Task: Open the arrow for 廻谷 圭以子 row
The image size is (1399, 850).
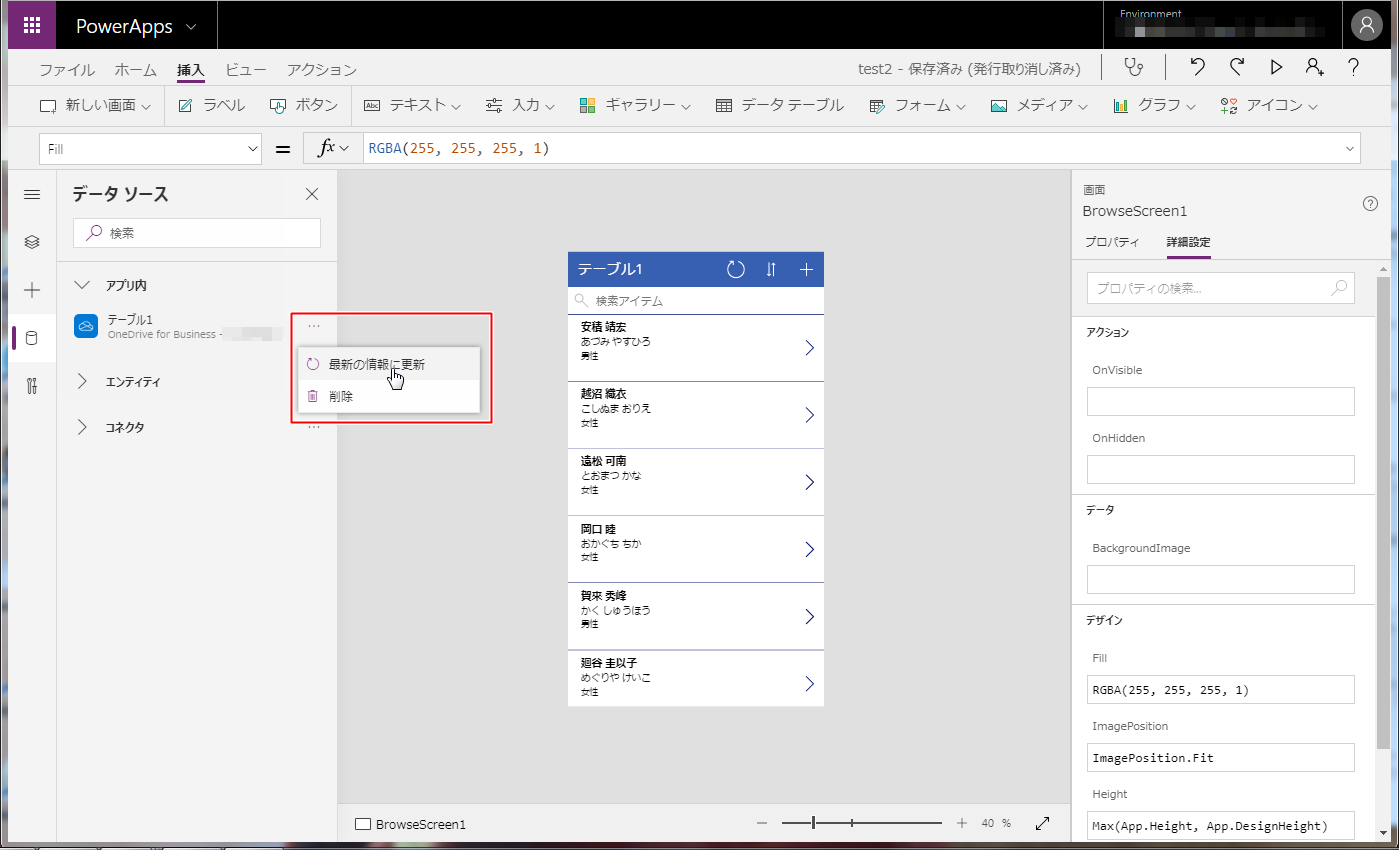Action: pos(809,684)
